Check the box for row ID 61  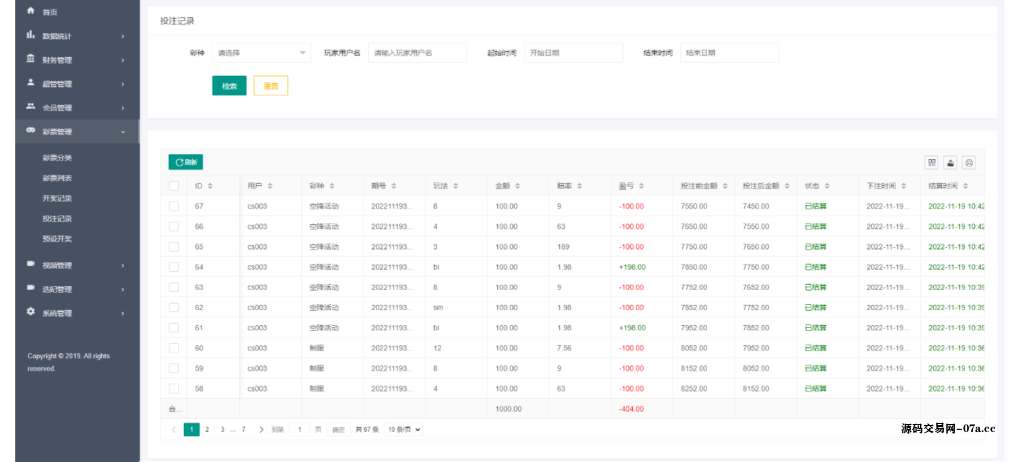click(x=174, y=328)
